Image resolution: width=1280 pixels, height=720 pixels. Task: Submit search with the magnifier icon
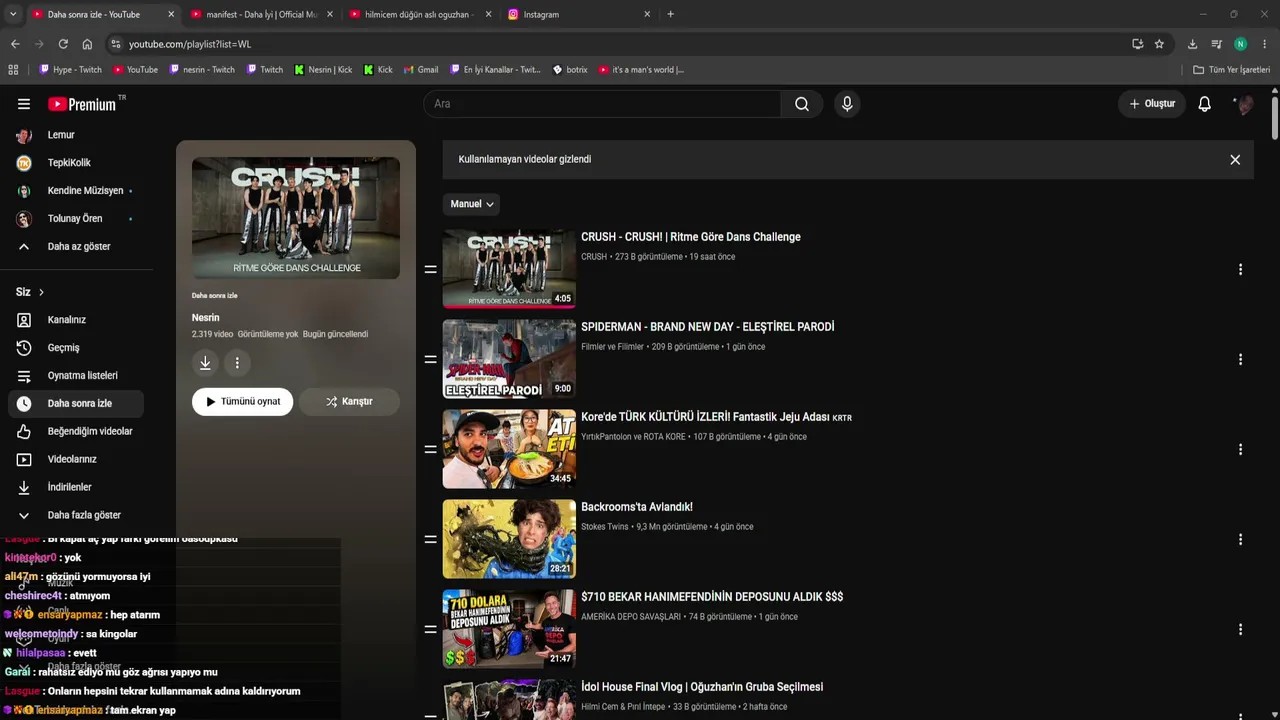coord(802,104)
